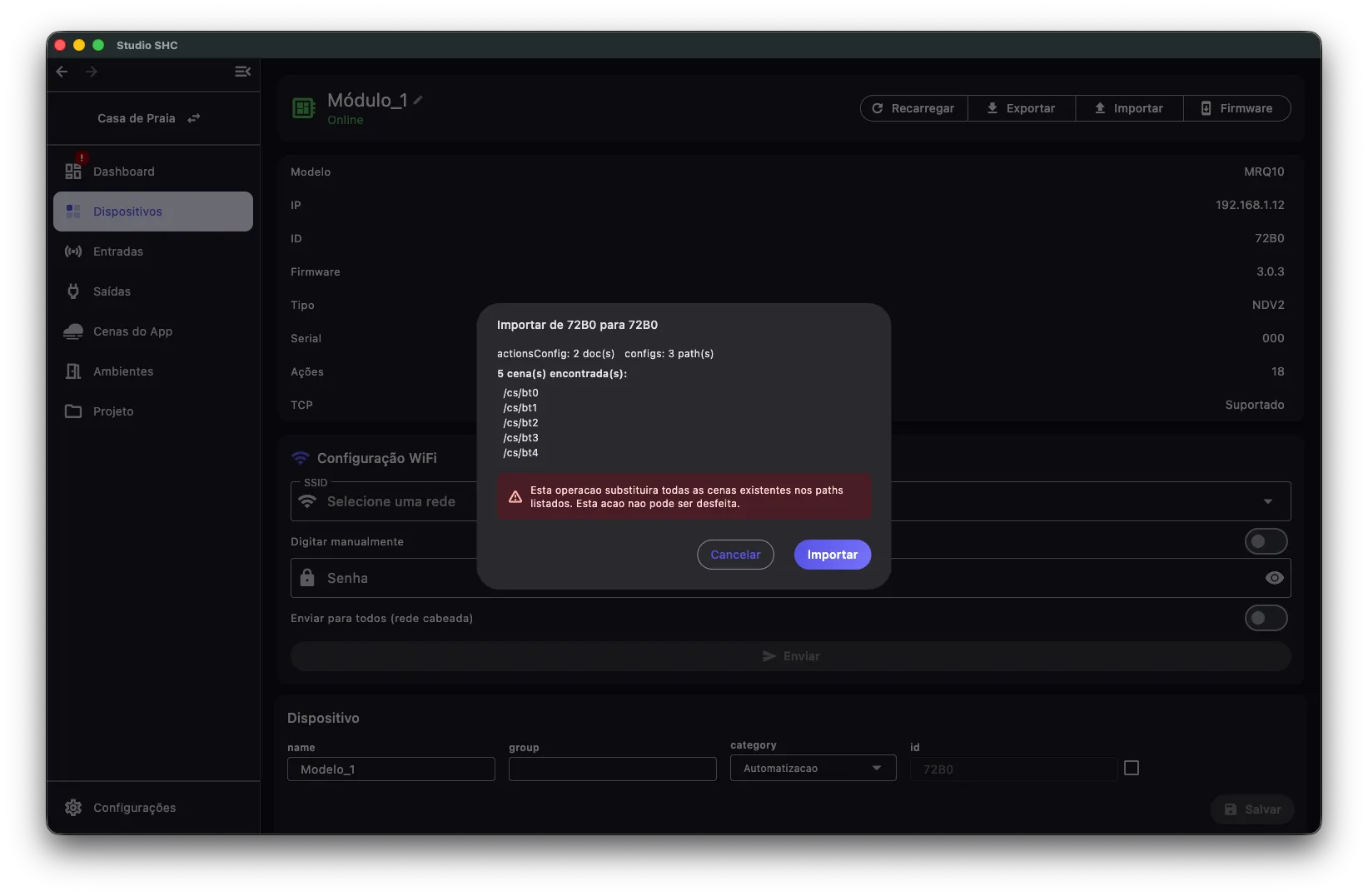This screenshot has height=896, width=1368.
Task: Click the WiFi icon by Configuração WiFi
Action: (x=301, y=458)
